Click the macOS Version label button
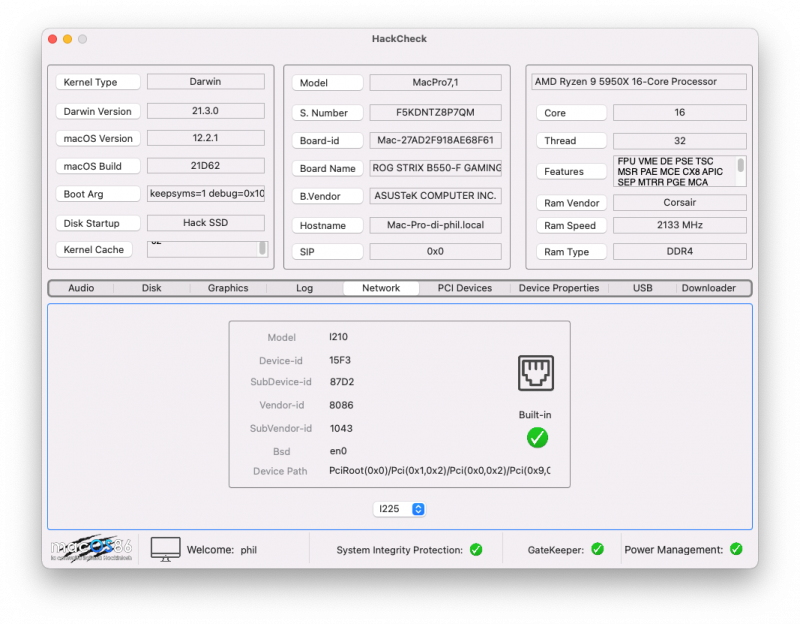800x624 pixels. pyautogui.click(x=97, y=138)
